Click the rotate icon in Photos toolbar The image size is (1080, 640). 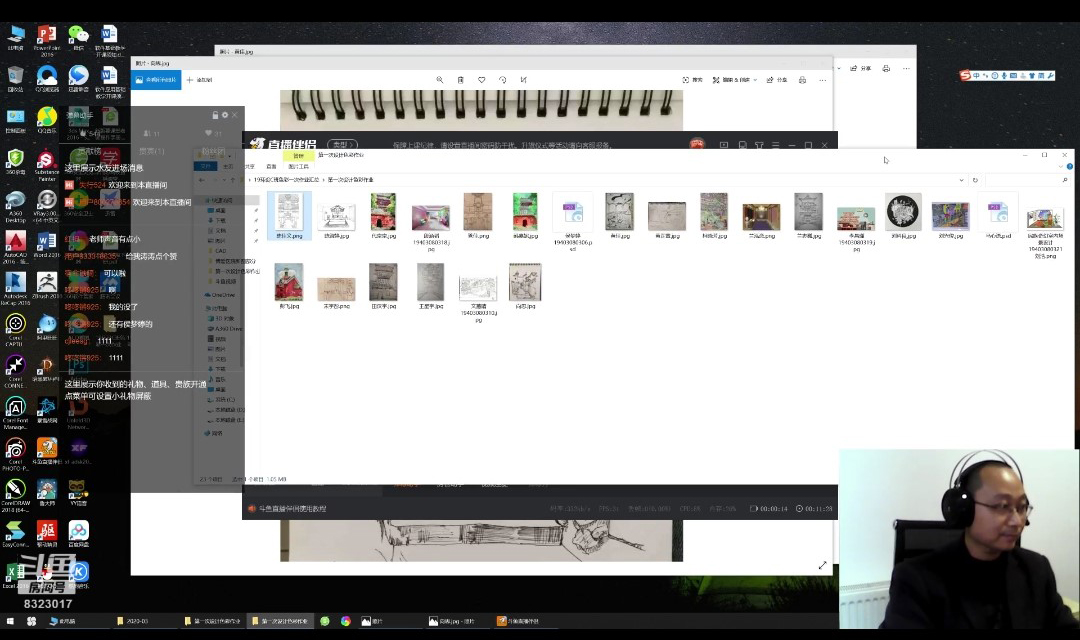[x=502, y=80]
